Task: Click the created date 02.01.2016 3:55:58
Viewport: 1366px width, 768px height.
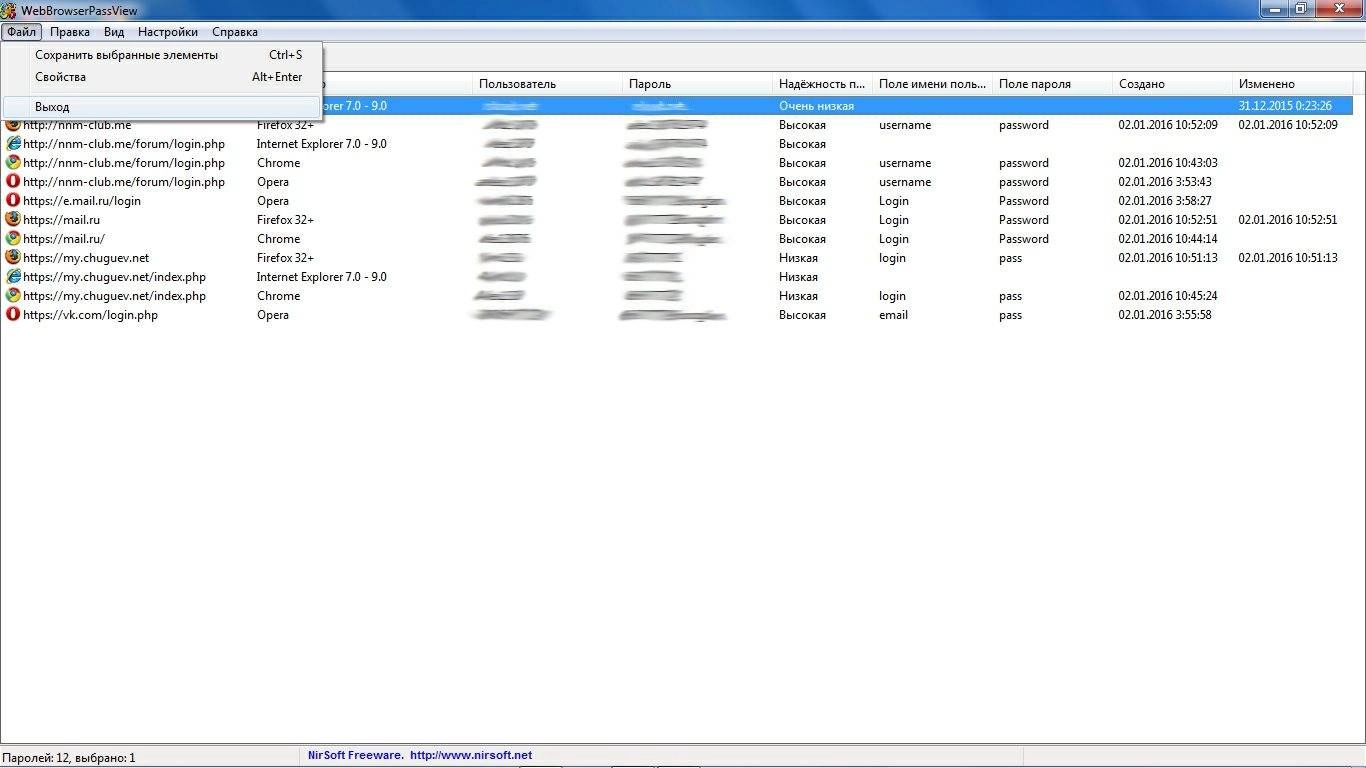Action: (1164, 315)
